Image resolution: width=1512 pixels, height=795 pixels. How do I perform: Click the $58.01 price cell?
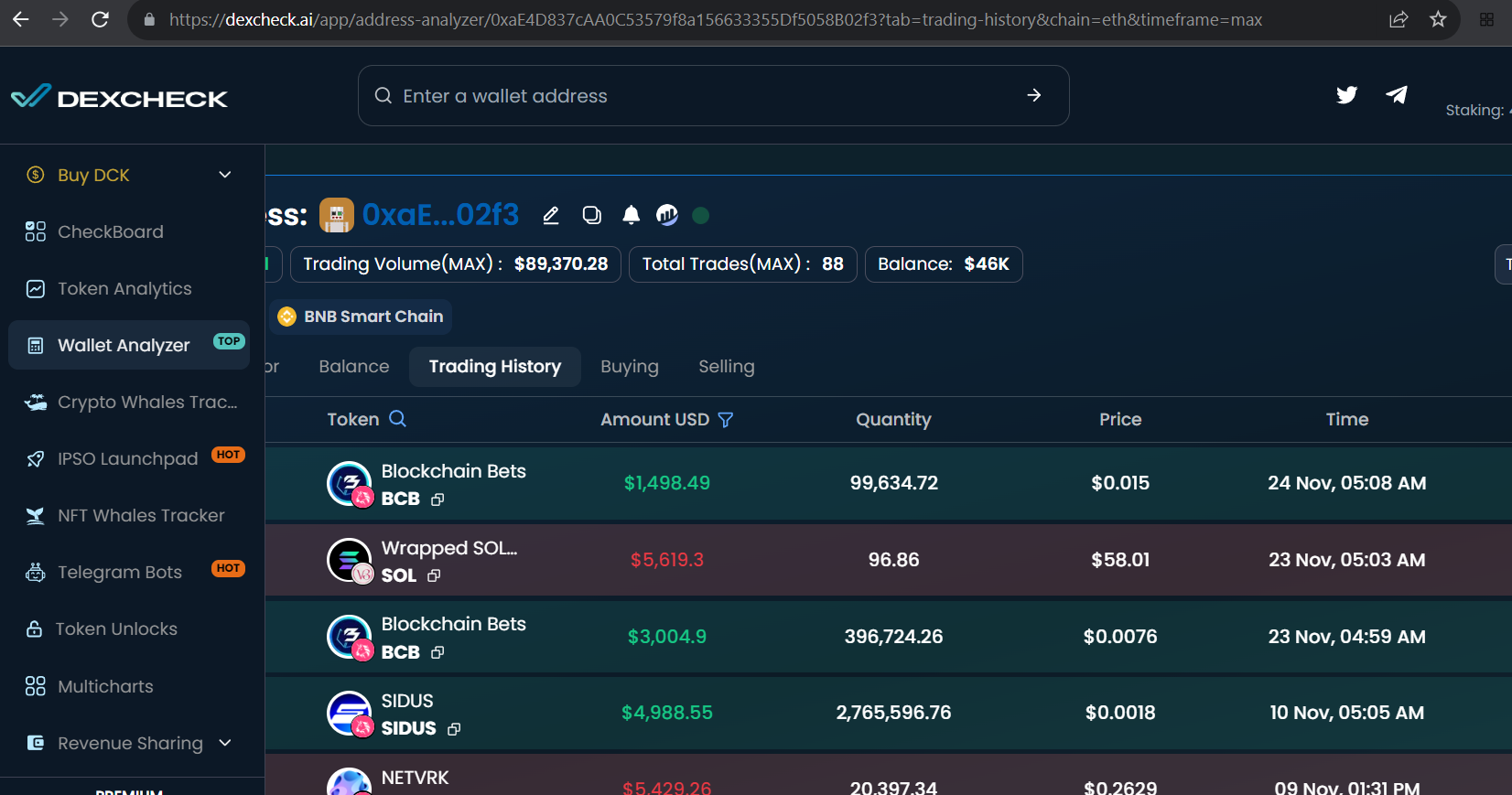click(1120, 560)
